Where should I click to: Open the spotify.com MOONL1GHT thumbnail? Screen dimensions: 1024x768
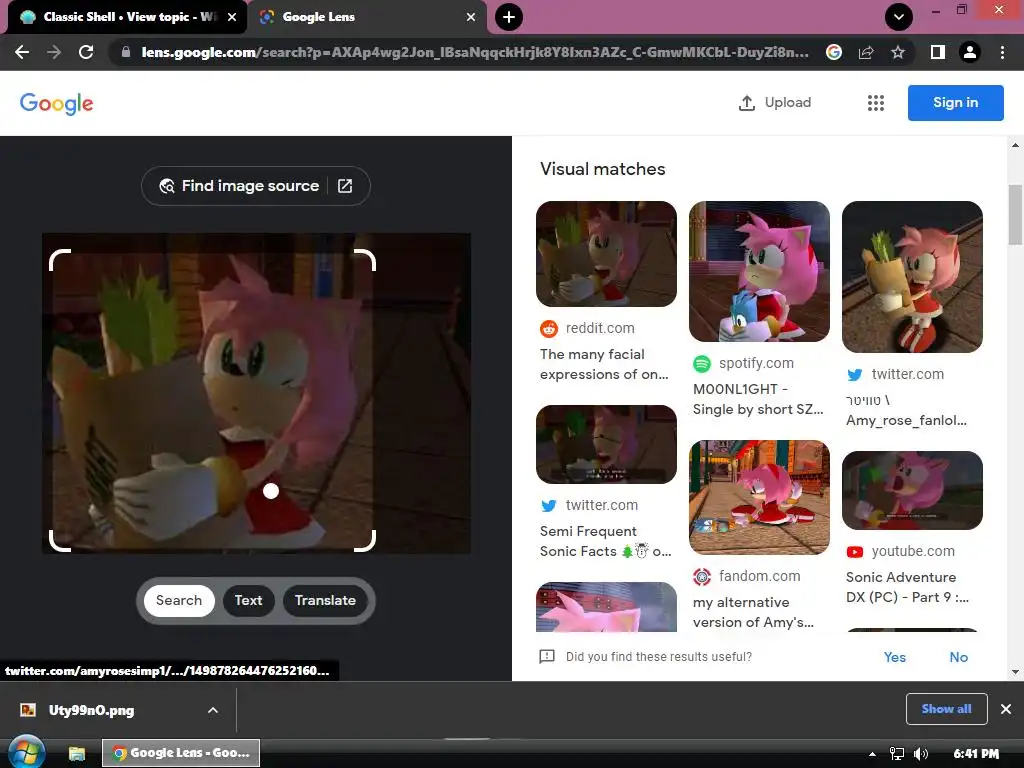(x=759, y=271)
